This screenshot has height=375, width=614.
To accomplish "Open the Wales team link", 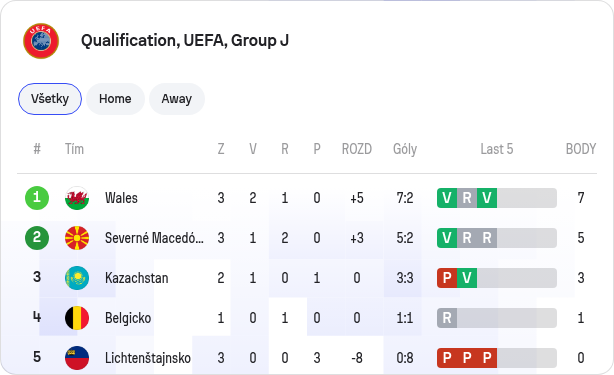I will tap(121, 198).
